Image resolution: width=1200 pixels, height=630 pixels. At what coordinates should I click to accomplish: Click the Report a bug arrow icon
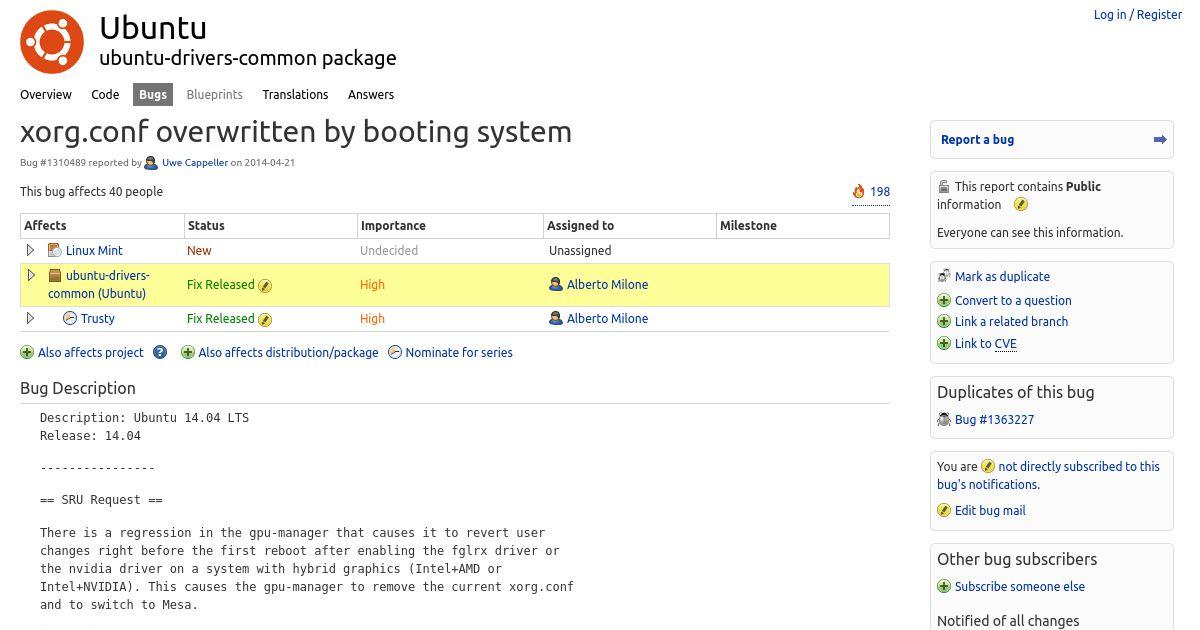1160,140
